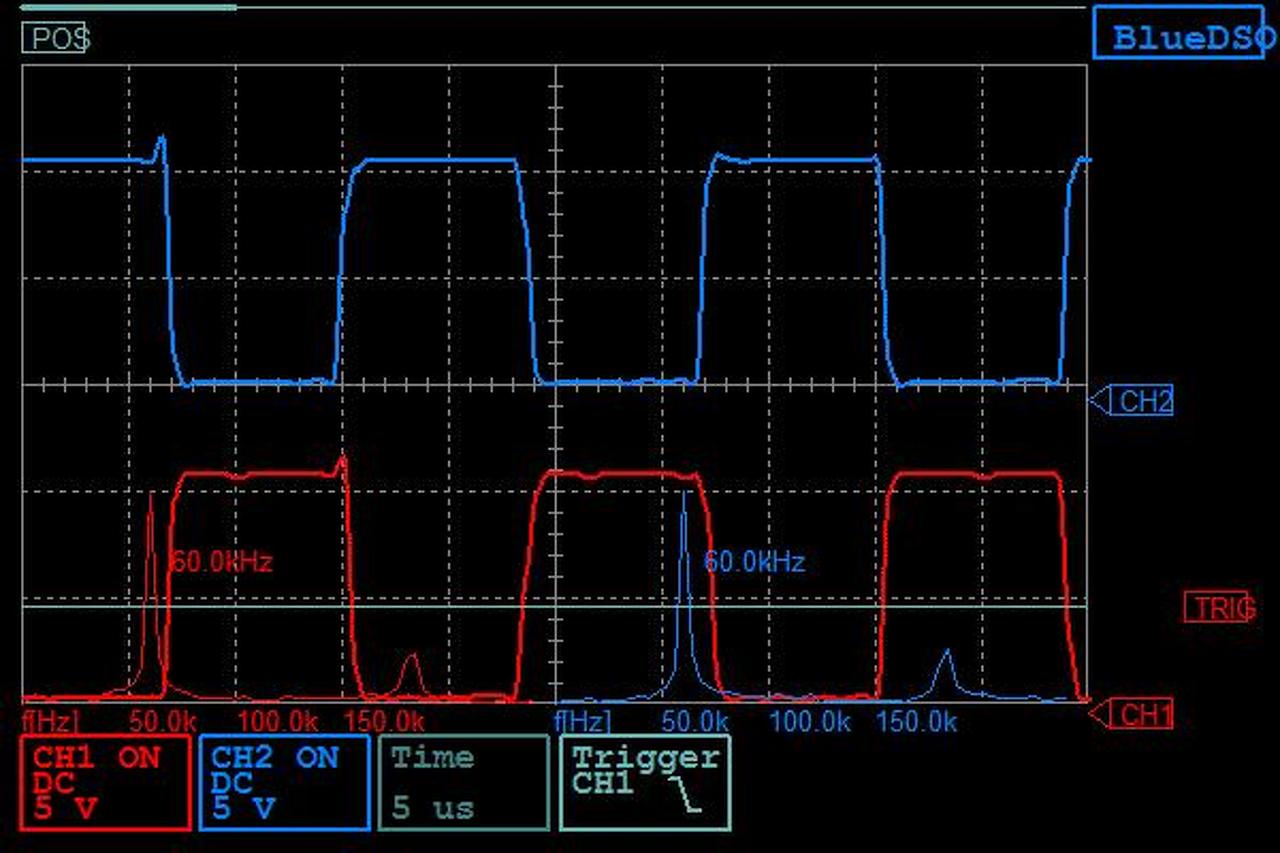Click the POS position button
Image resolution: width=1280 pixels, height=853 pixels.
point(54,39)
